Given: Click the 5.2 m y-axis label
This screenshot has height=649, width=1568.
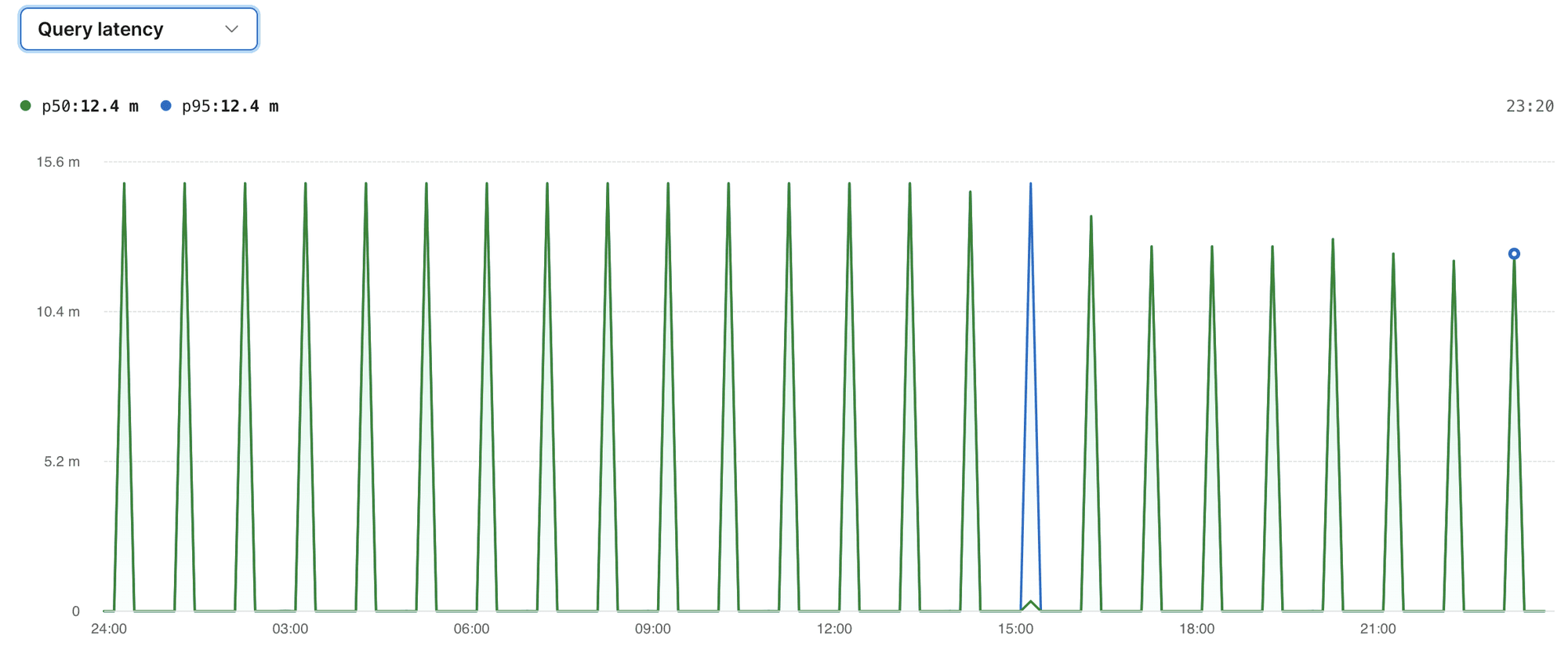Looking at the screenshot, I should tap(62, 462).
